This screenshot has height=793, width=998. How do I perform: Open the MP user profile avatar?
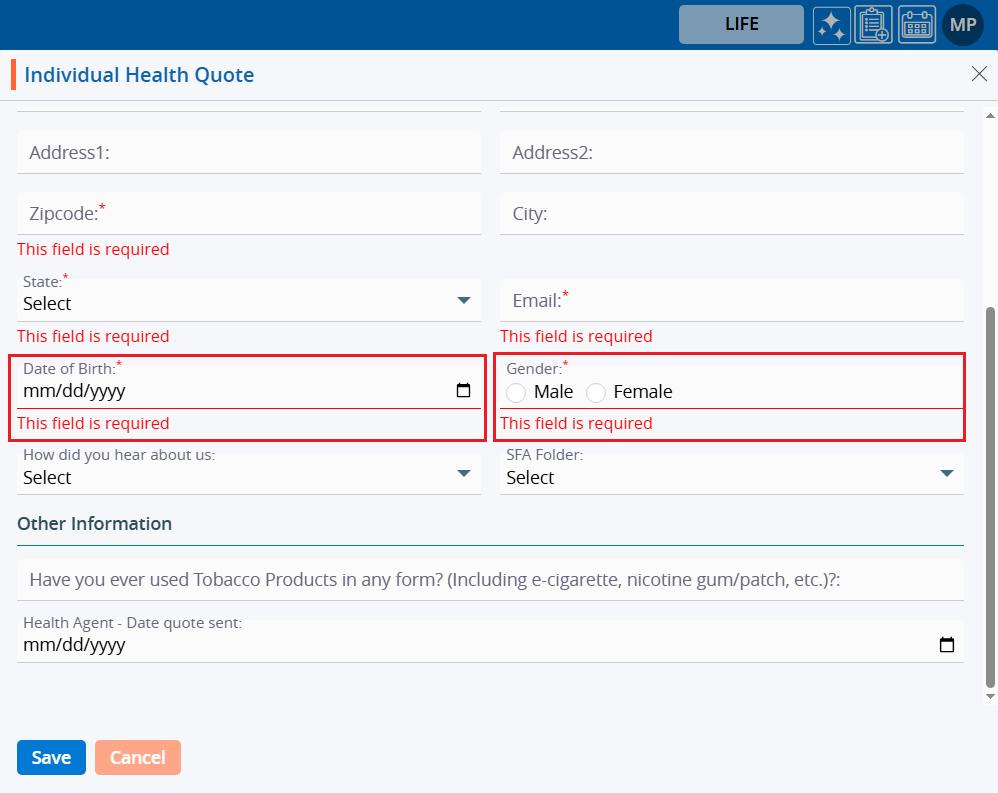(x=963, y=25)
